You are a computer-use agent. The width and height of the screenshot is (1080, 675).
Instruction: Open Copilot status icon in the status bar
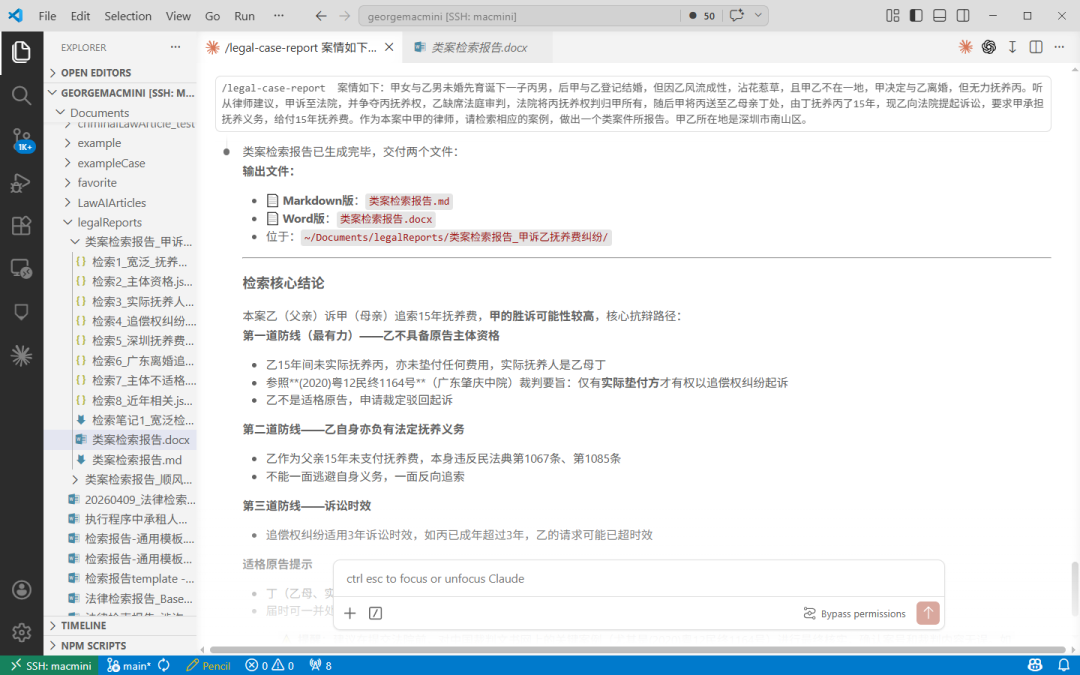point(1035,665)
